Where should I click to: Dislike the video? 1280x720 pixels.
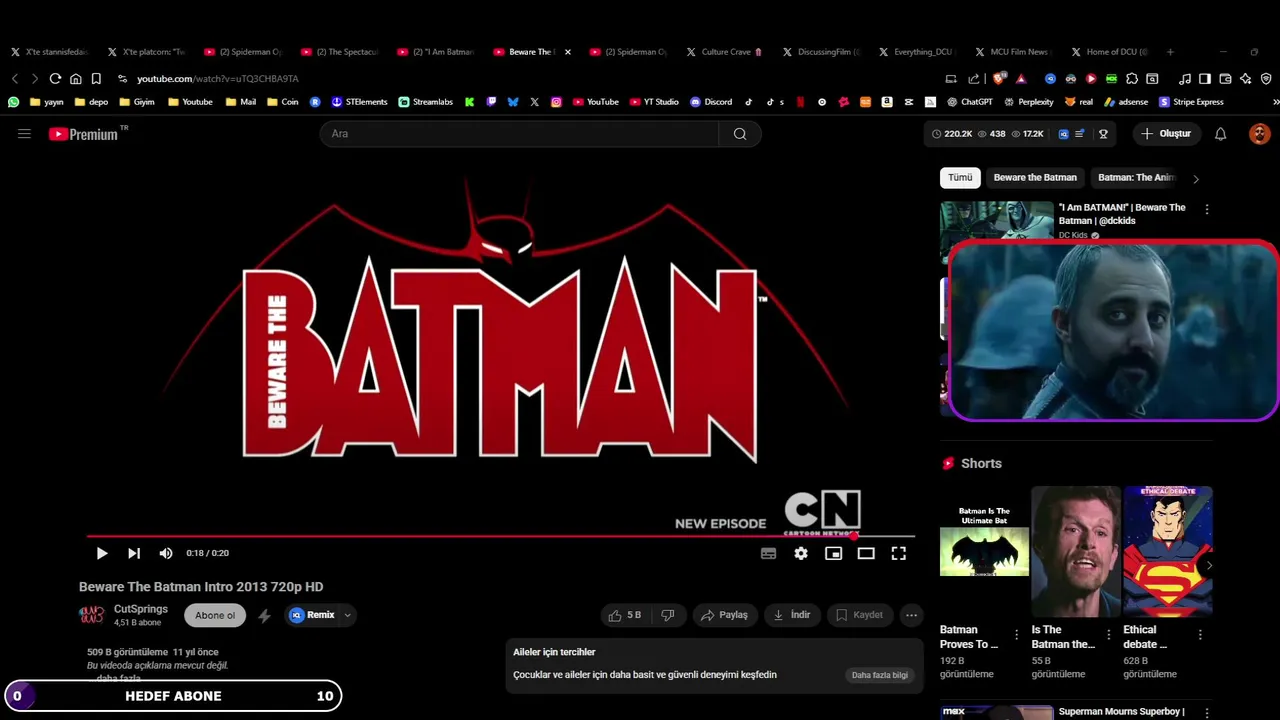(668, 615)
